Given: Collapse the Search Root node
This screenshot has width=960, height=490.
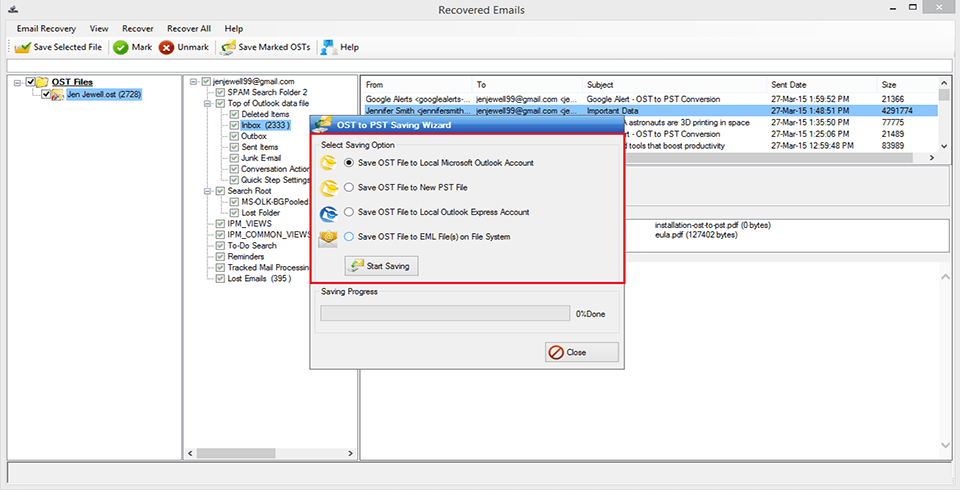Looking at the screenshot, I should pos(208,191).
